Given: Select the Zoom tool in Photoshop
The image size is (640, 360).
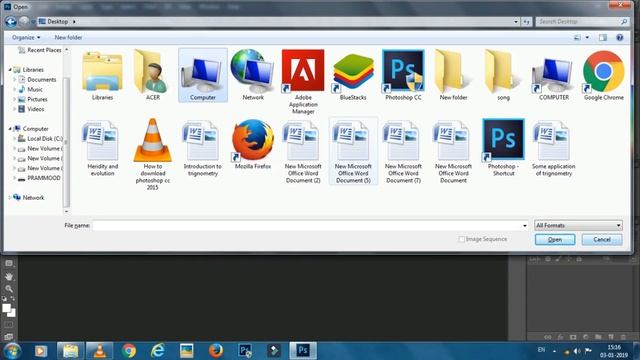Looking at the screenshot, I should (9, 289).
